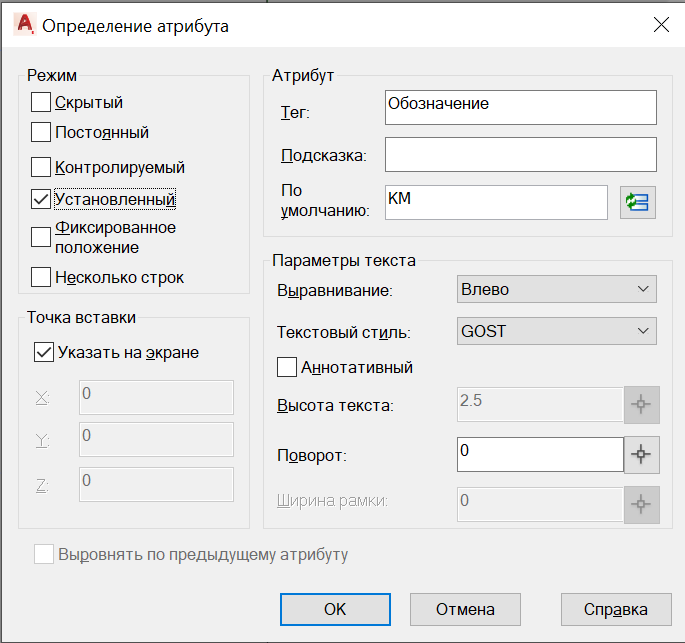This screenshot has width=685, height=643.
Task: Expand the Текстовый стиль dropdown GOST
Action: click(x=557, y=331)
